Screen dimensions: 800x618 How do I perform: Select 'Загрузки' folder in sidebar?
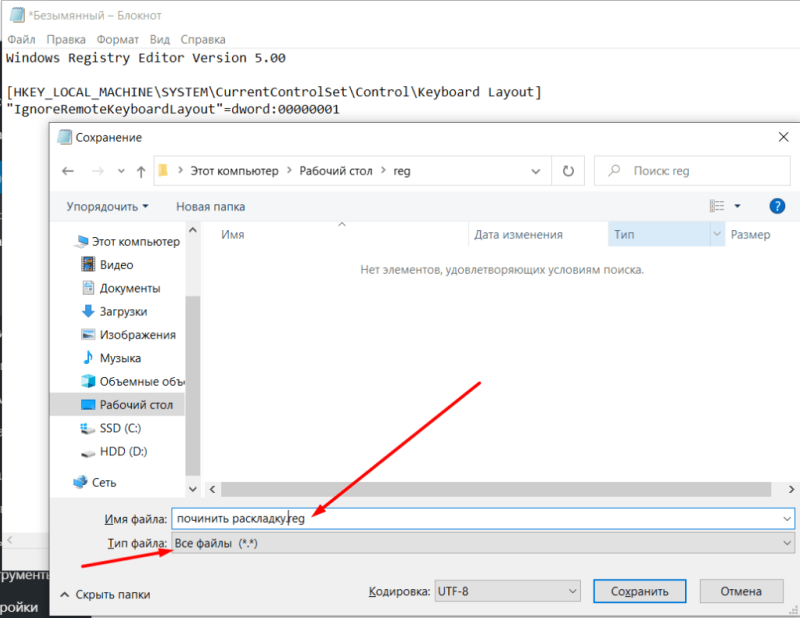click(x=115, y=311)
